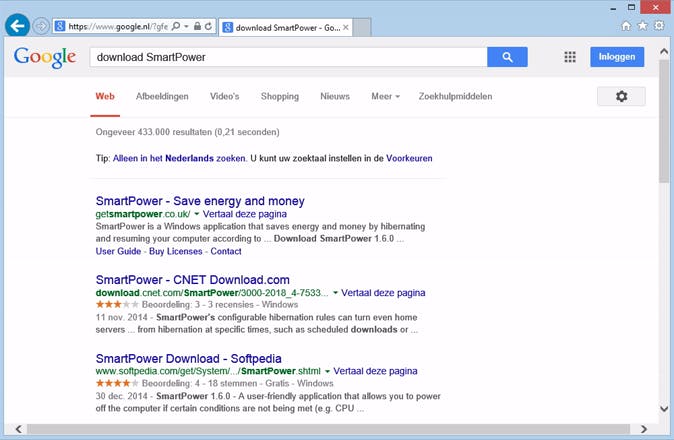The image size is (674, 440).
Task: Switch to the Nieuws tab
Action: tap(335, 96)
